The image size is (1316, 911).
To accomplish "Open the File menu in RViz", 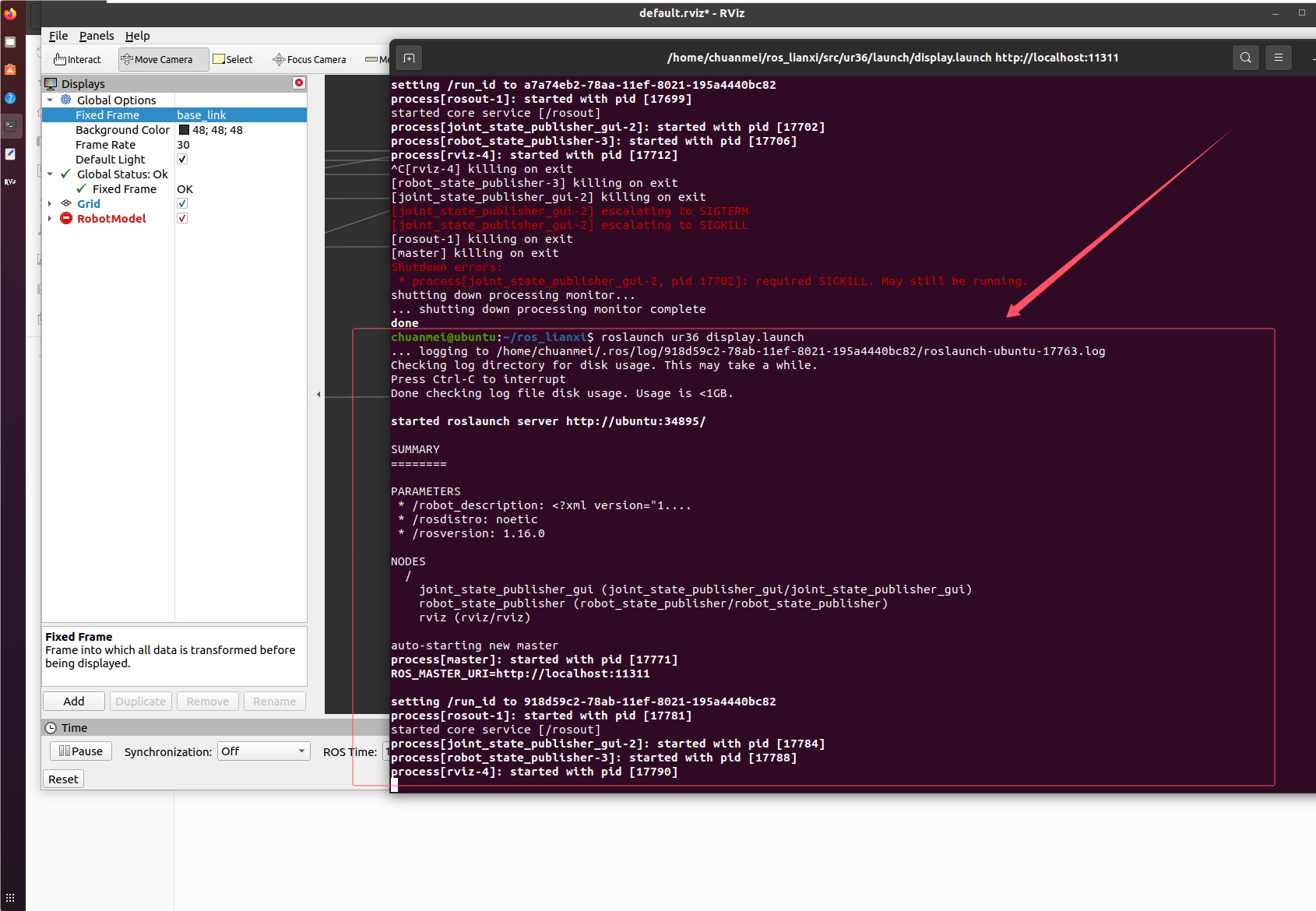I will coord(58,36).
